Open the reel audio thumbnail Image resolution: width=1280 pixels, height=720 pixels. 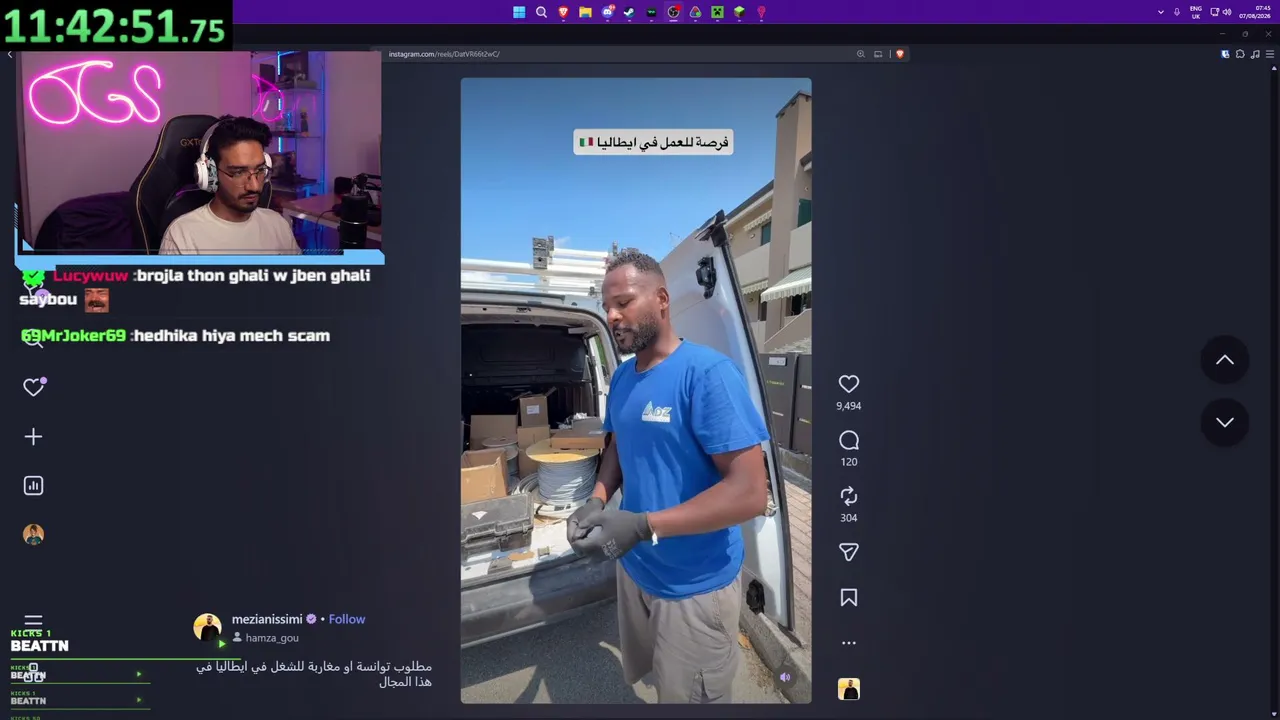point(849,689)
